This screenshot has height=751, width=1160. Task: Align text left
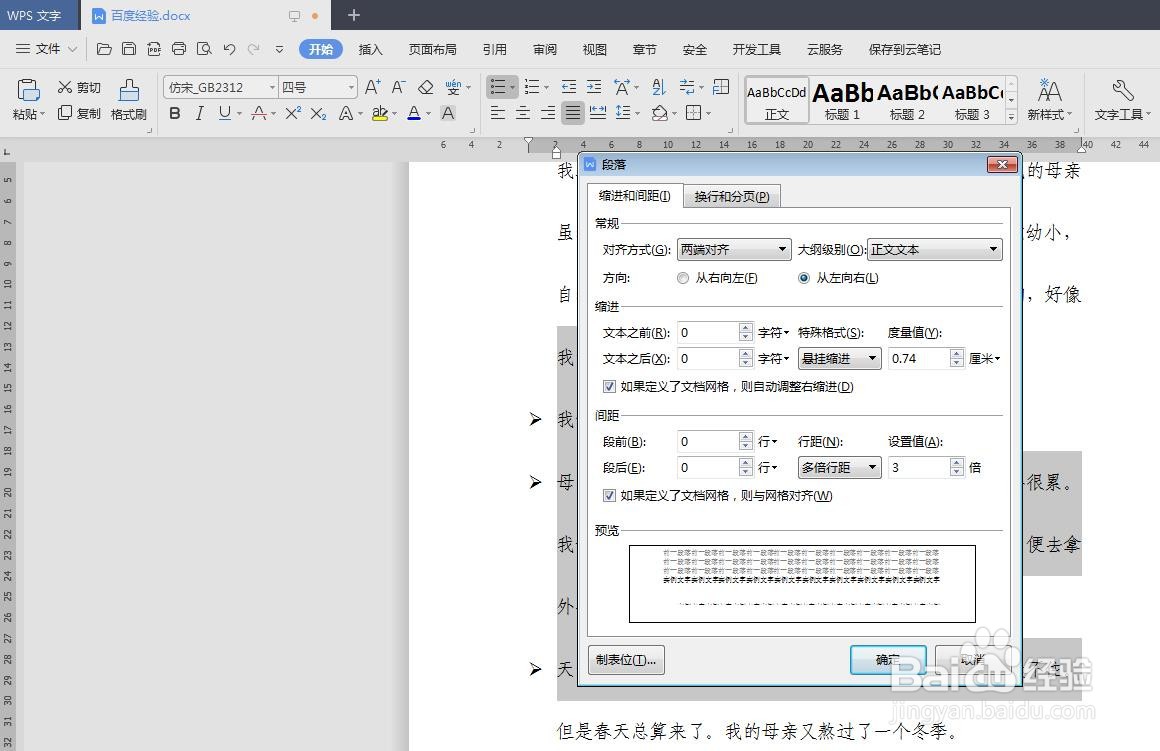(498, 113)
